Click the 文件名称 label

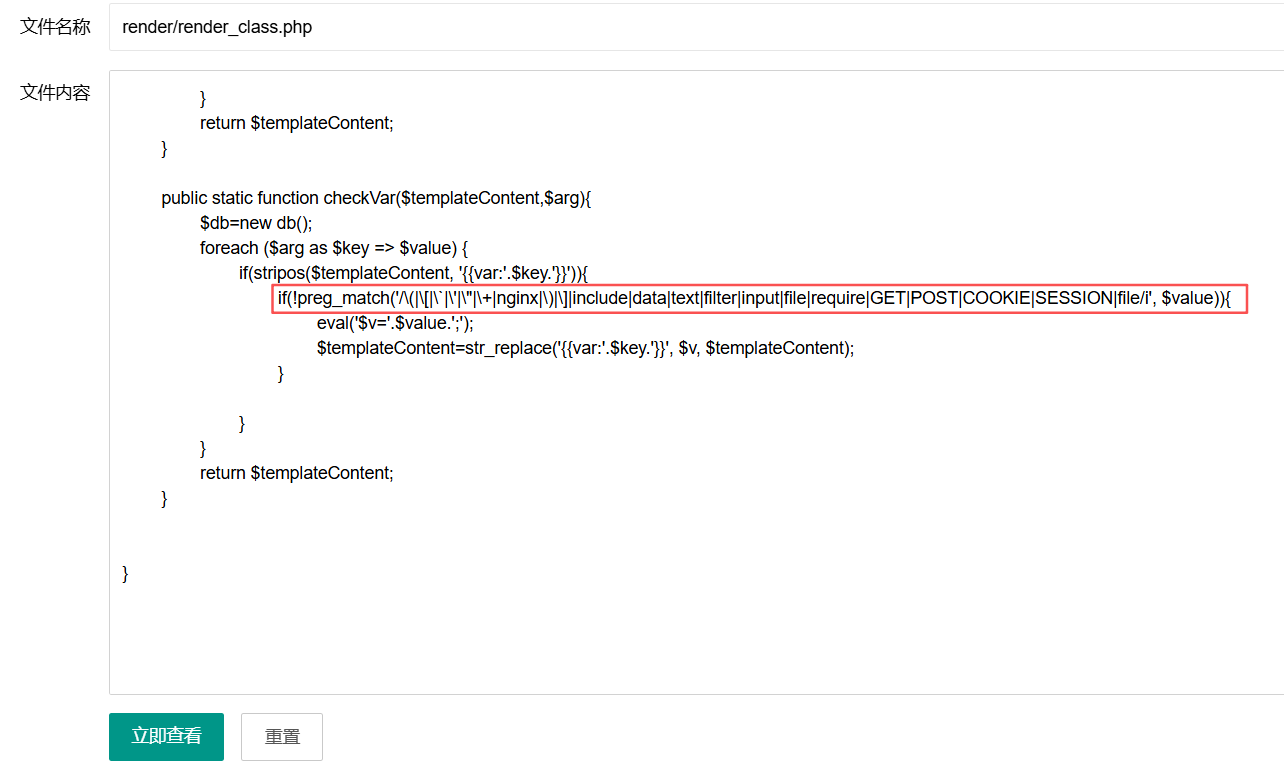pos(55,27)
